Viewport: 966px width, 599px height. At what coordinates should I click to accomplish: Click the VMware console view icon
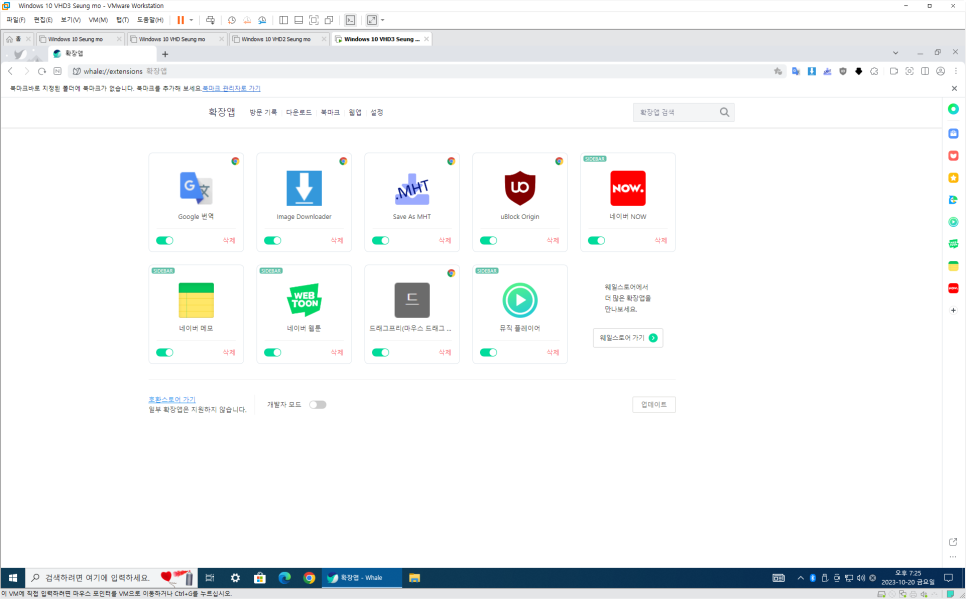pos(350,20)
